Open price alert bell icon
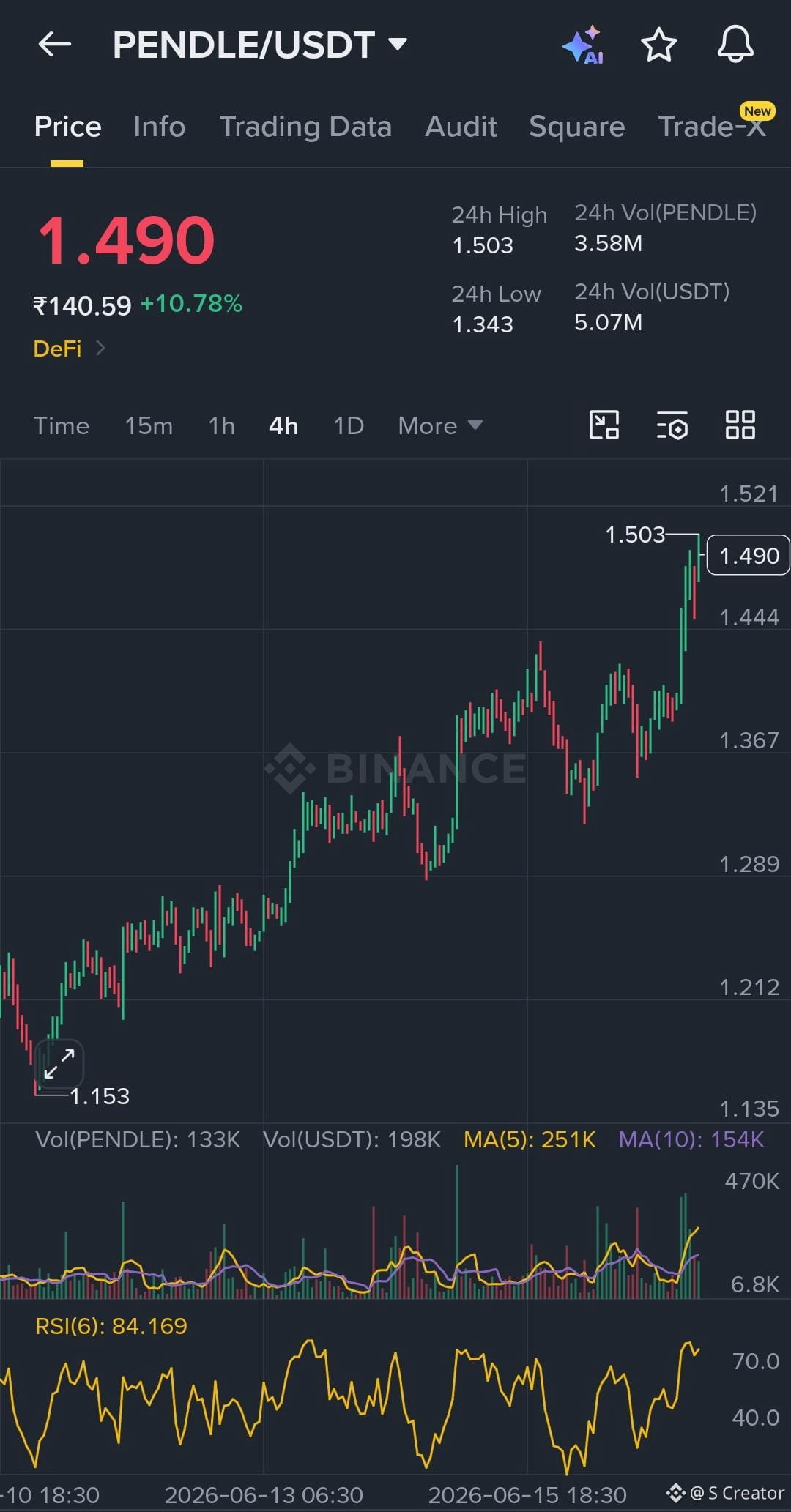This screenshot has height=1512, width=791. point(735,44)
